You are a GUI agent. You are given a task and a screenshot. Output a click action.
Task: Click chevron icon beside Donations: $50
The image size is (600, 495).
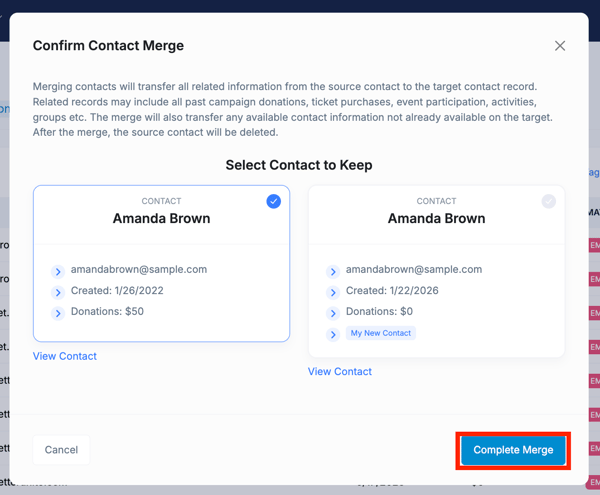pyautogui.click(x=58, y=313)
